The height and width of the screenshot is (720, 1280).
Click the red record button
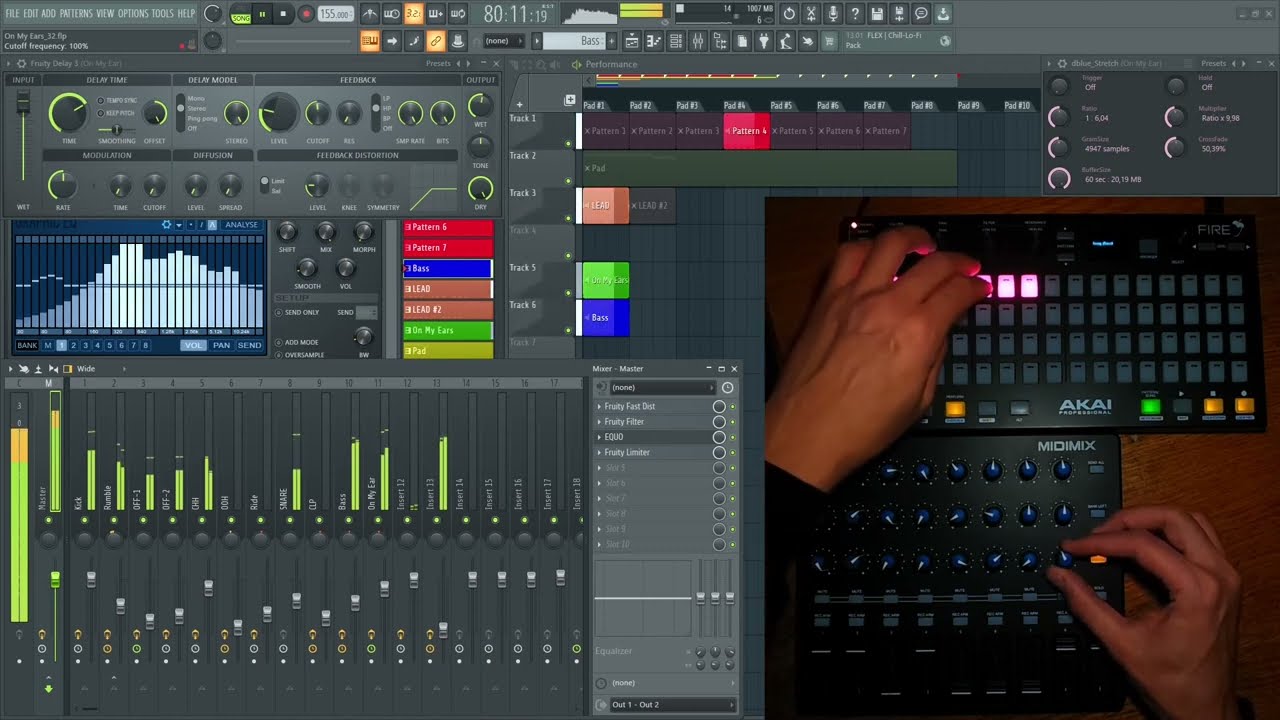tap(306, 14)
